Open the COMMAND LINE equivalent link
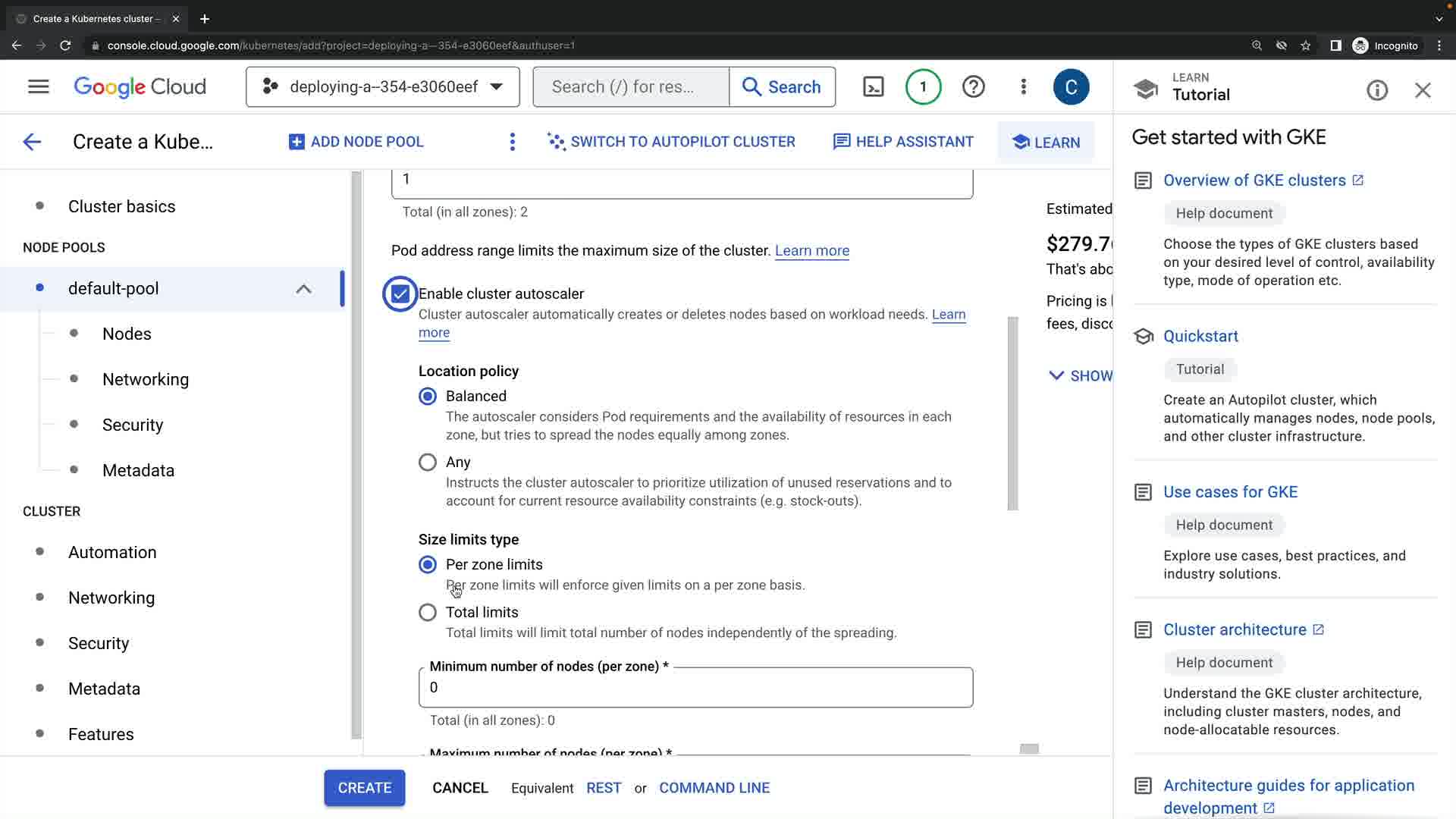Image resolution: width=1456 pixels, height=819 pixels. 714,788
